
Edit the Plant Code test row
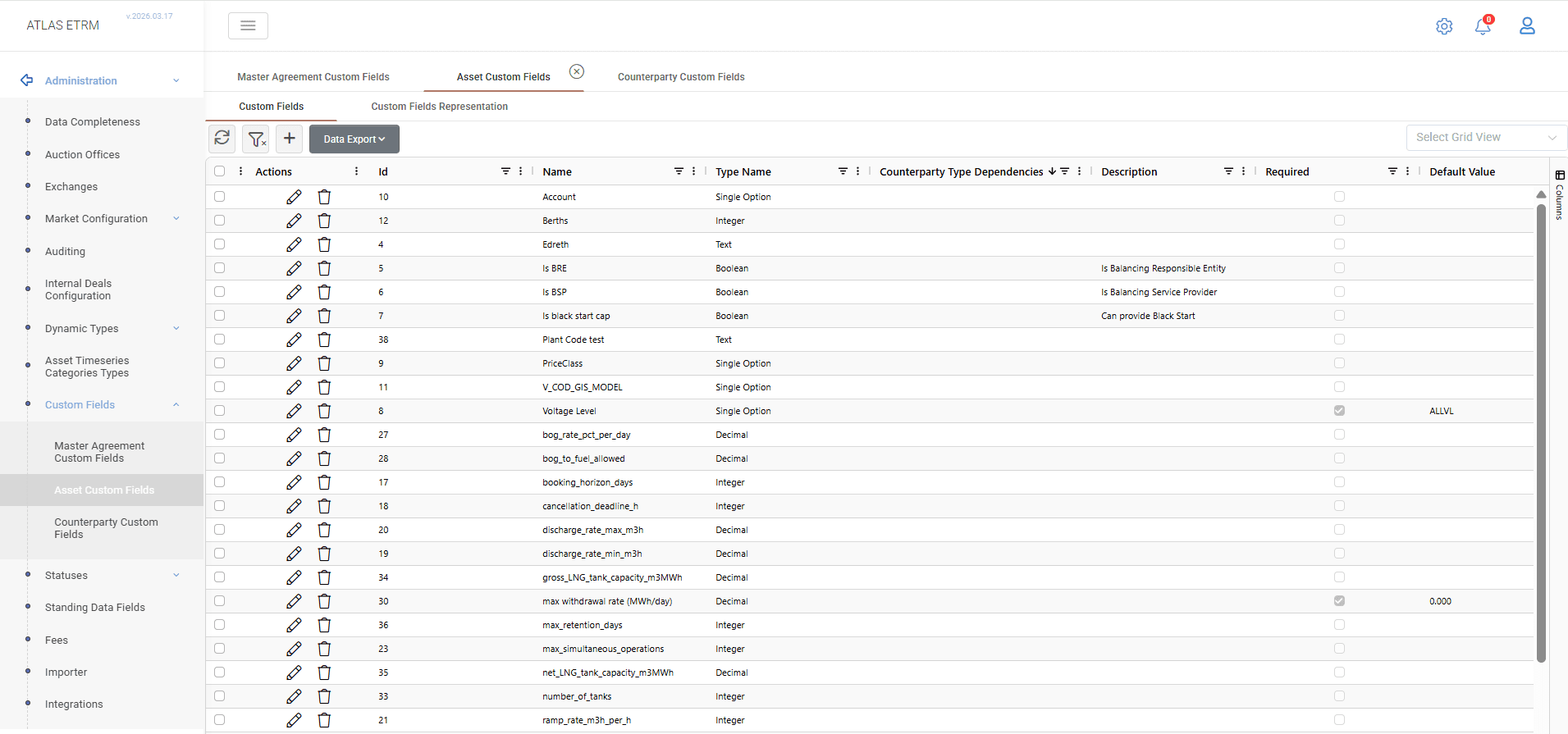[294, 340]
